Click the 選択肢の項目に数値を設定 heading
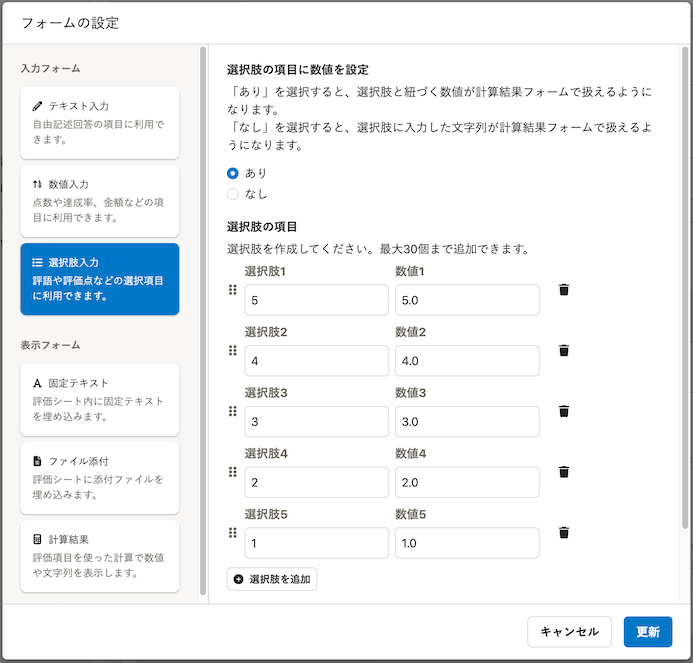 (x=297, y=70)
